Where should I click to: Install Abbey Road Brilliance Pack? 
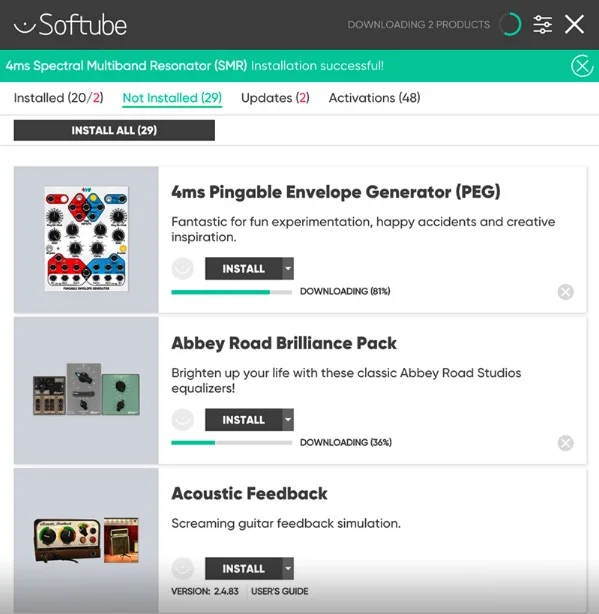(244, 420)
